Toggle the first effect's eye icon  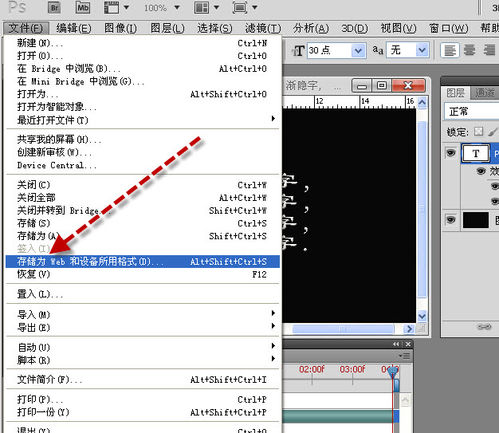495,186
